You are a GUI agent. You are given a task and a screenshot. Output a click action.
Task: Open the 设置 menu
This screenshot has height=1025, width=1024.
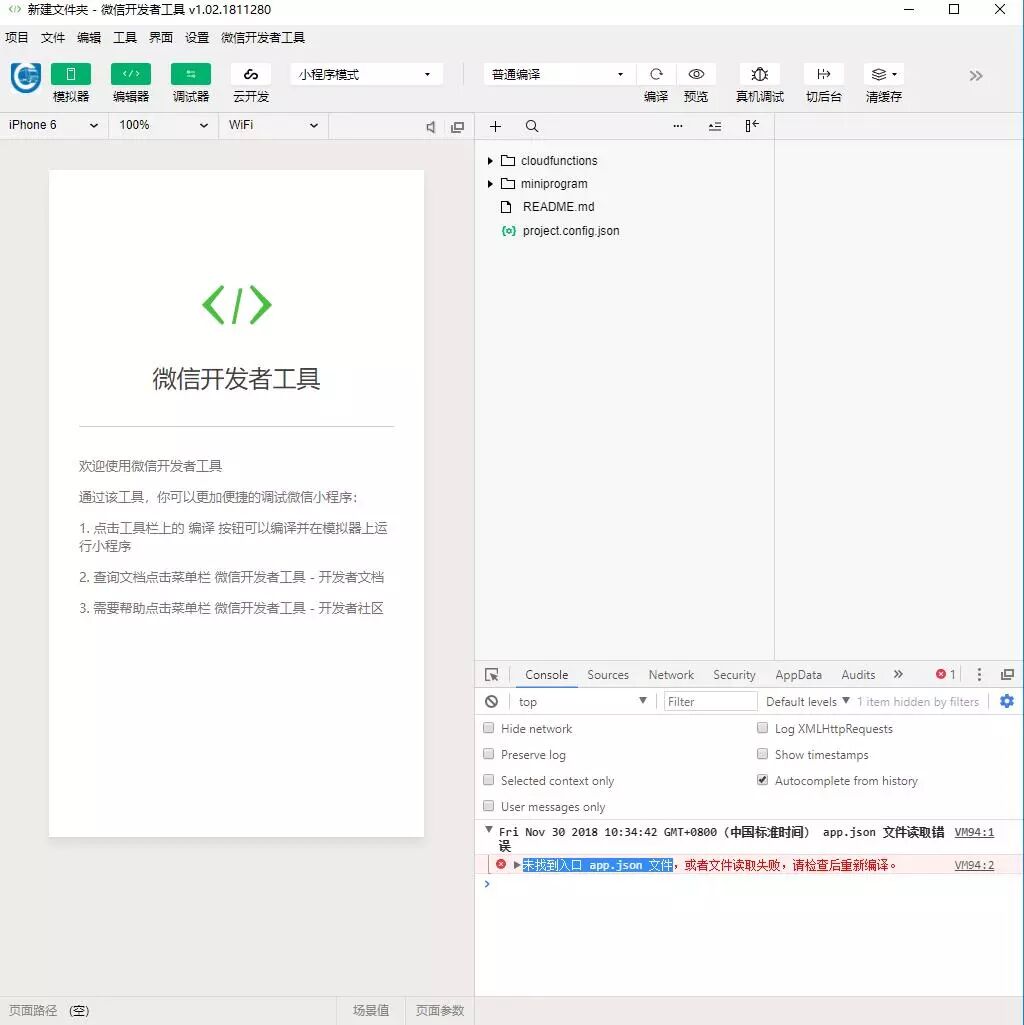[x=196, y=38]
